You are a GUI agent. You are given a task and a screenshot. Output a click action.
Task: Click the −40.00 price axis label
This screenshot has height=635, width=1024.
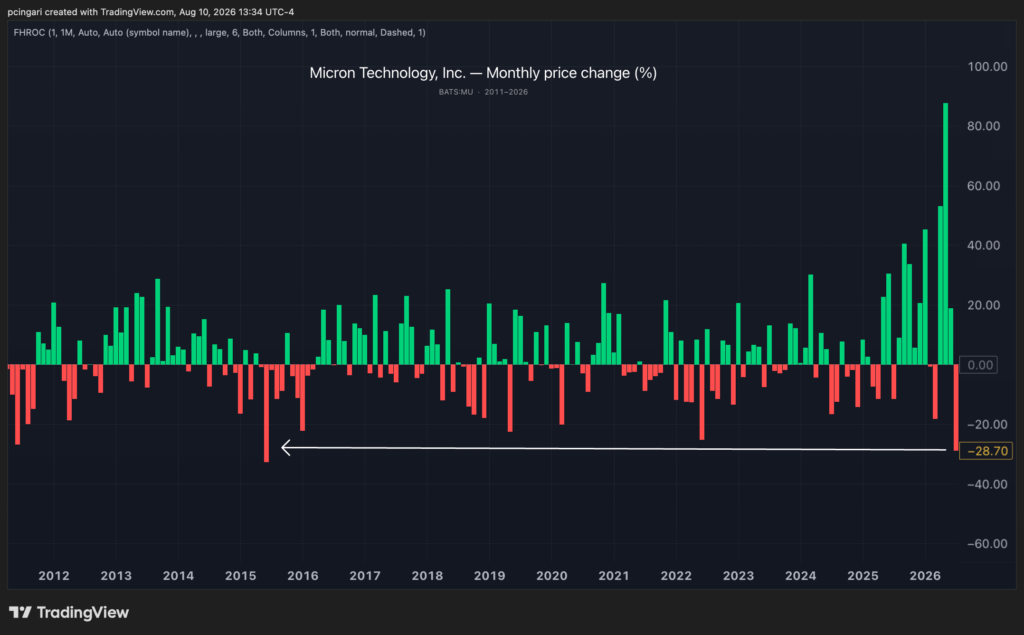[987, 484]
